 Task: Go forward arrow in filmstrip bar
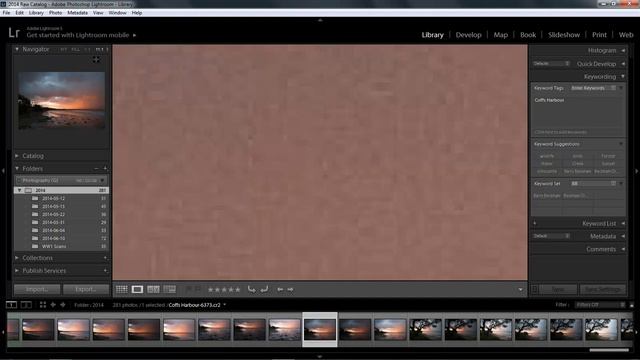pyautogui.click(x=63, y=305)
